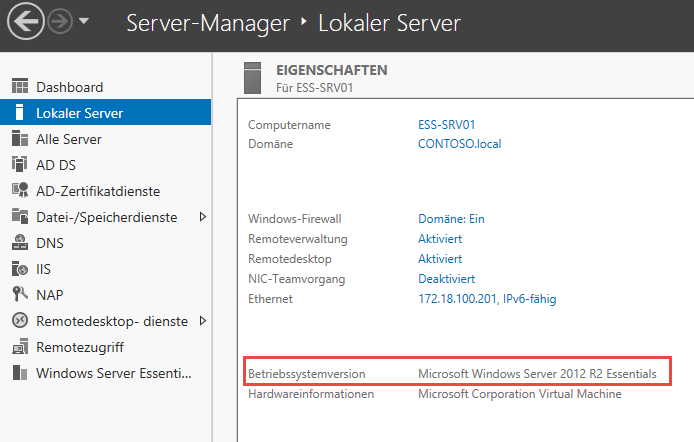
Task: Click the ESS-SRV01 computer name link
Action: click(x=447, y=125)
